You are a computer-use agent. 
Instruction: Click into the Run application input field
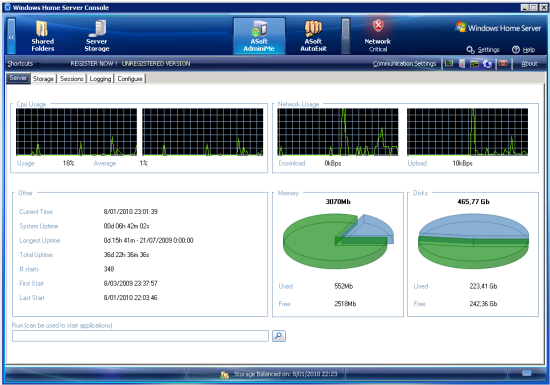(140, 336)
